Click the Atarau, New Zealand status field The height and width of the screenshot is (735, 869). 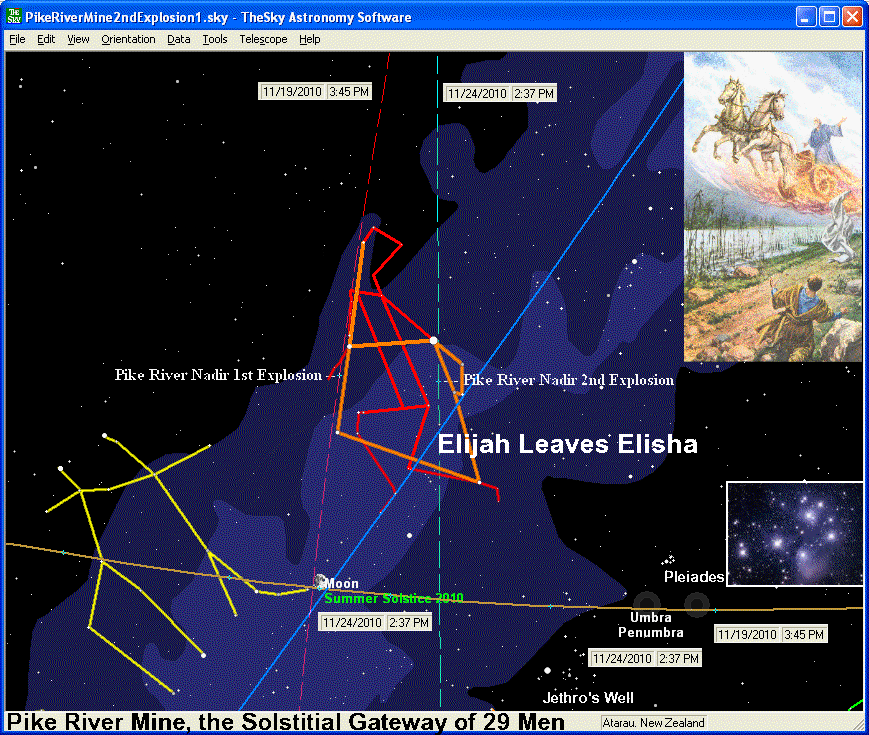pyautogui.click(x=655, y=722)
